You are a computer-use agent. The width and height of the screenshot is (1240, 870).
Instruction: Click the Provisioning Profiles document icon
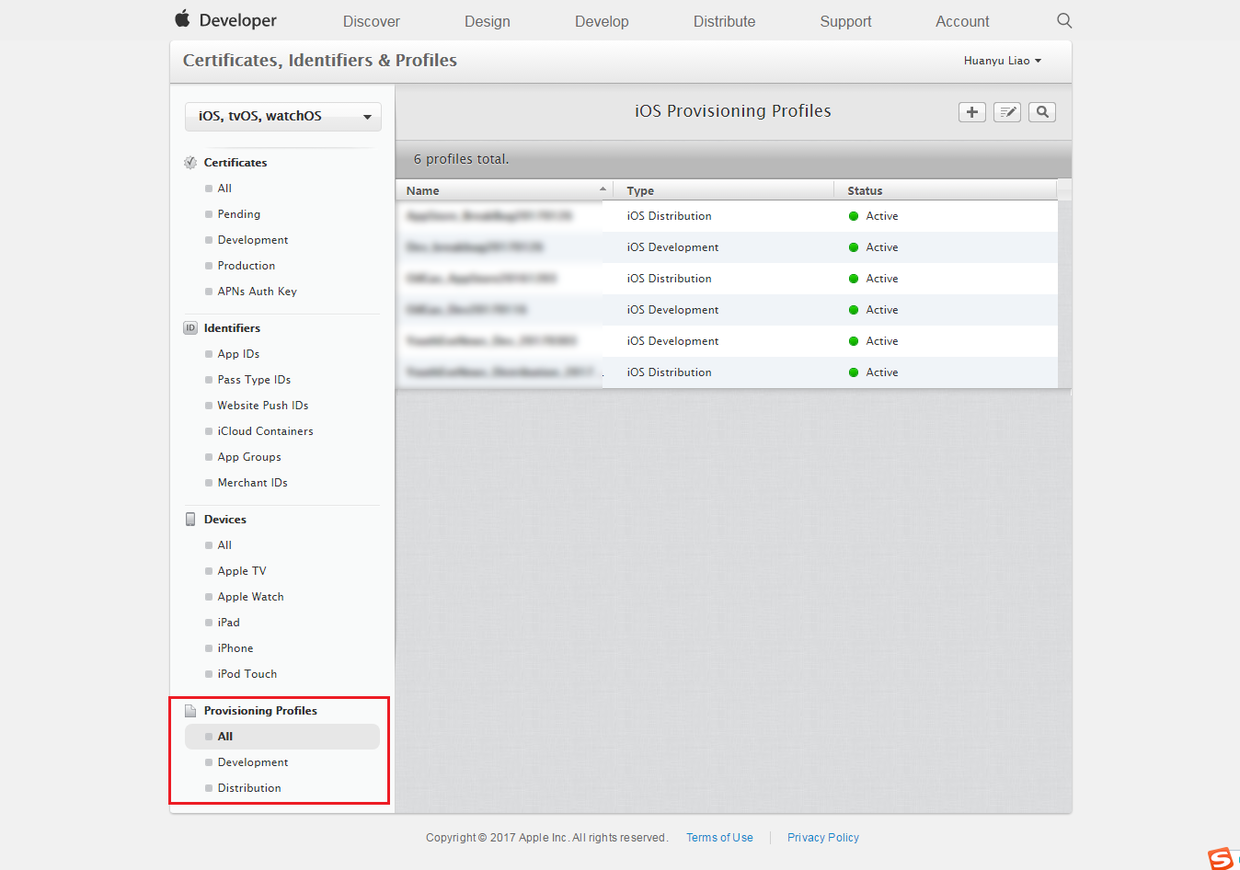coord(190,711)
